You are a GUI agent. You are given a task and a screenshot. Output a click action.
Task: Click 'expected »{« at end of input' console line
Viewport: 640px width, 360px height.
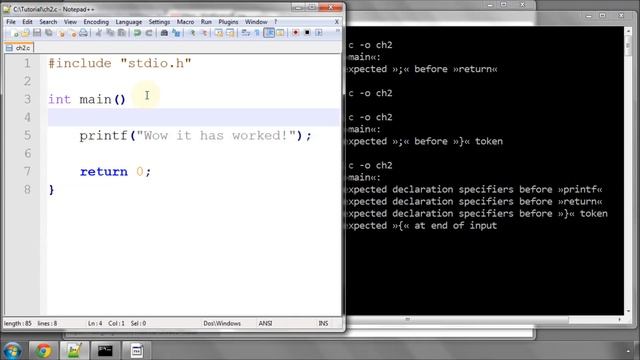tap(421, 226)
